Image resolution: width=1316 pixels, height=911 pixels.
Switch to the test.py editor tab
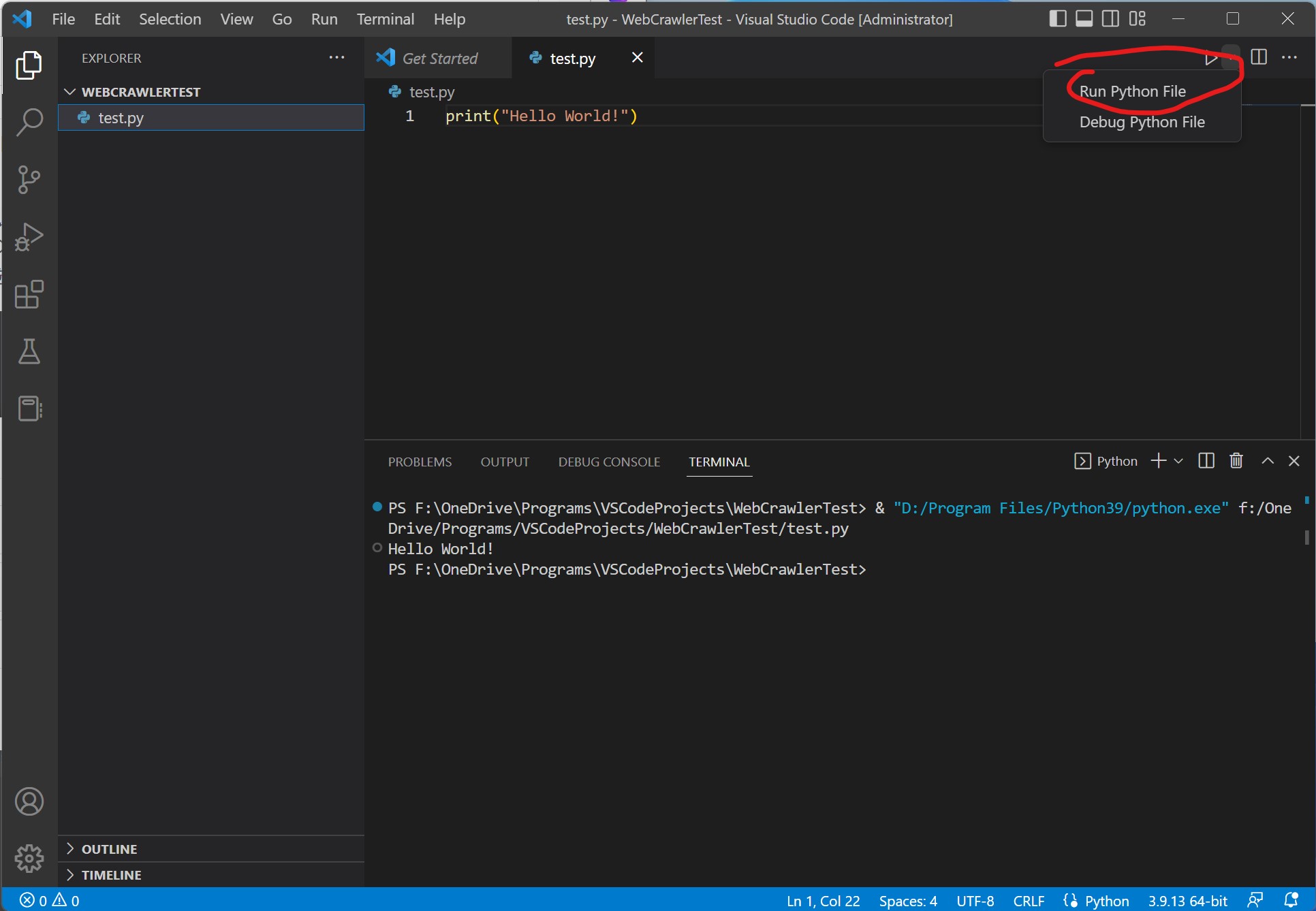584,59
